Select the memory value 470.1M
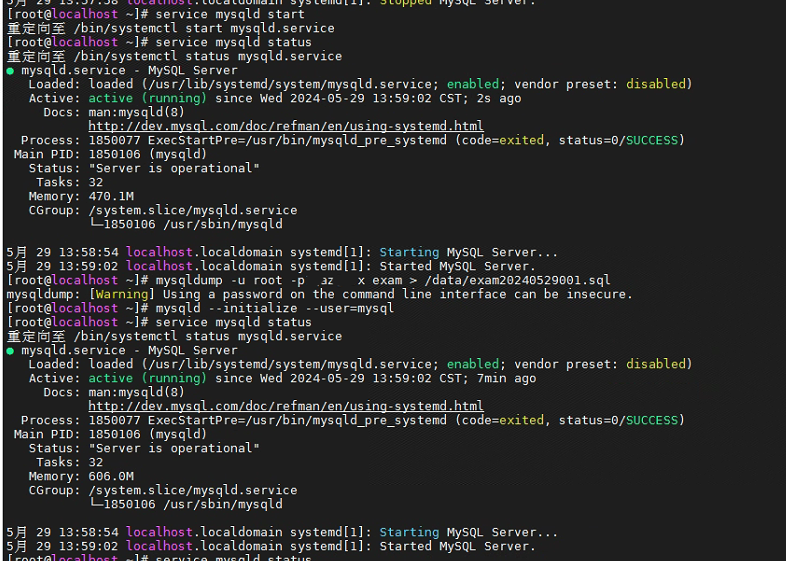Viewport: 786px width, 561px height. coord(111,196)
